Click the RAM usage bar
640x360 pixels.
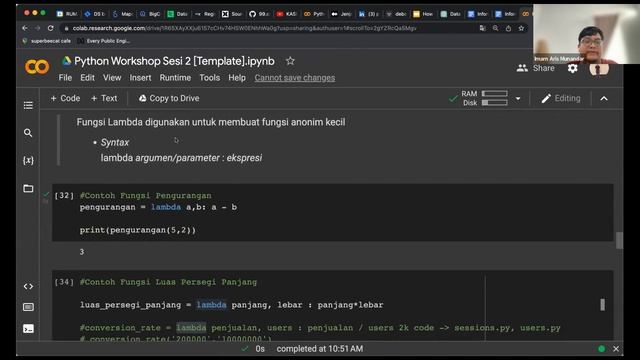coord(494,94)
